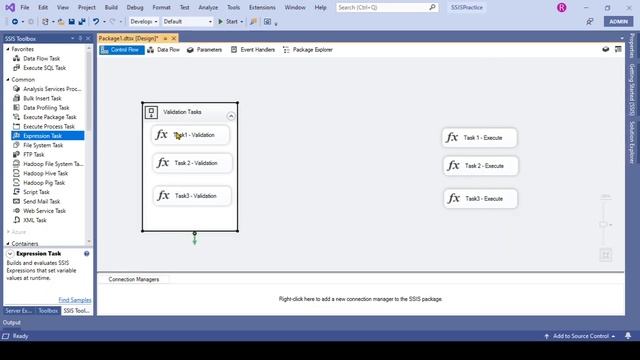Select the Data Flow Task toolbox item
Screen dimensions: 640x360
[41, 58]
